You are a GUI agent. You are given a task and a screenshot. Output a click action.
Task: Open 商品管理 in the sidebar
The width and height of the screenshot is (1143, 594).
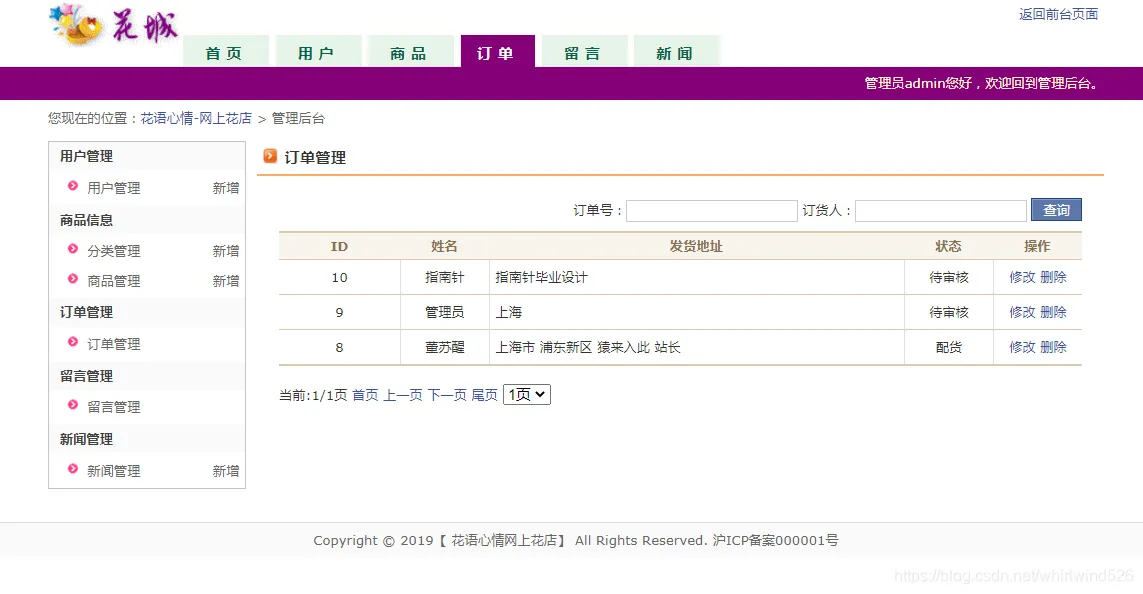(x=114, y=281)
